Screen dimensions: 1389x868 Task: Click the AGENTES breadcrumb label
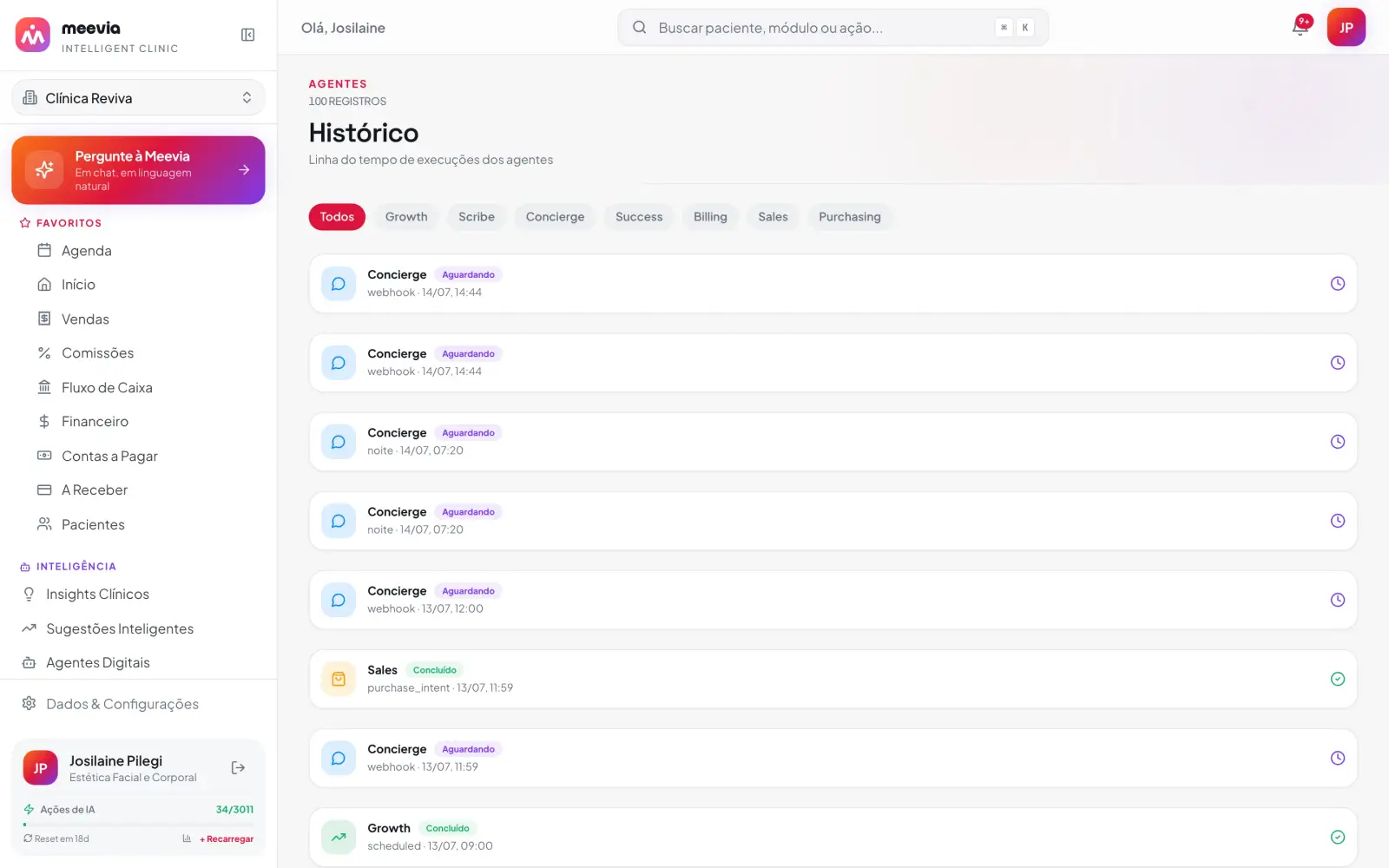coord(338,84)
